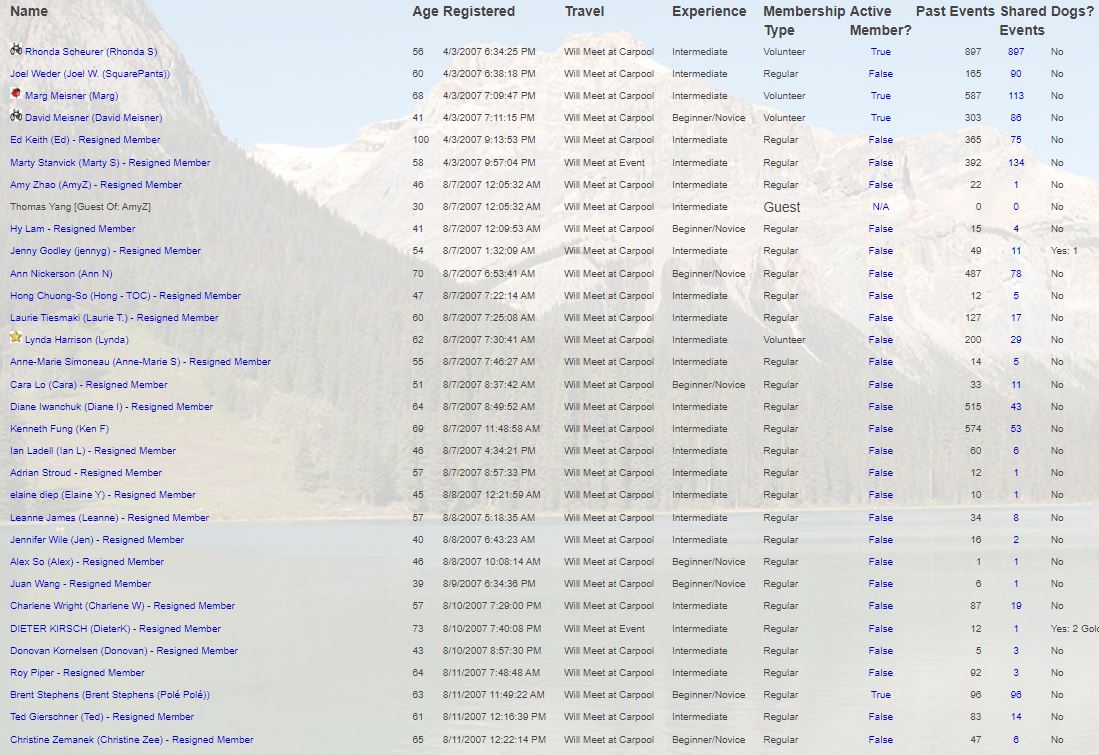This screenshot has width=1099, height=755.
Task: Click Rhonda Scheurer's shared events count 897
Action: click(1015, 52)
